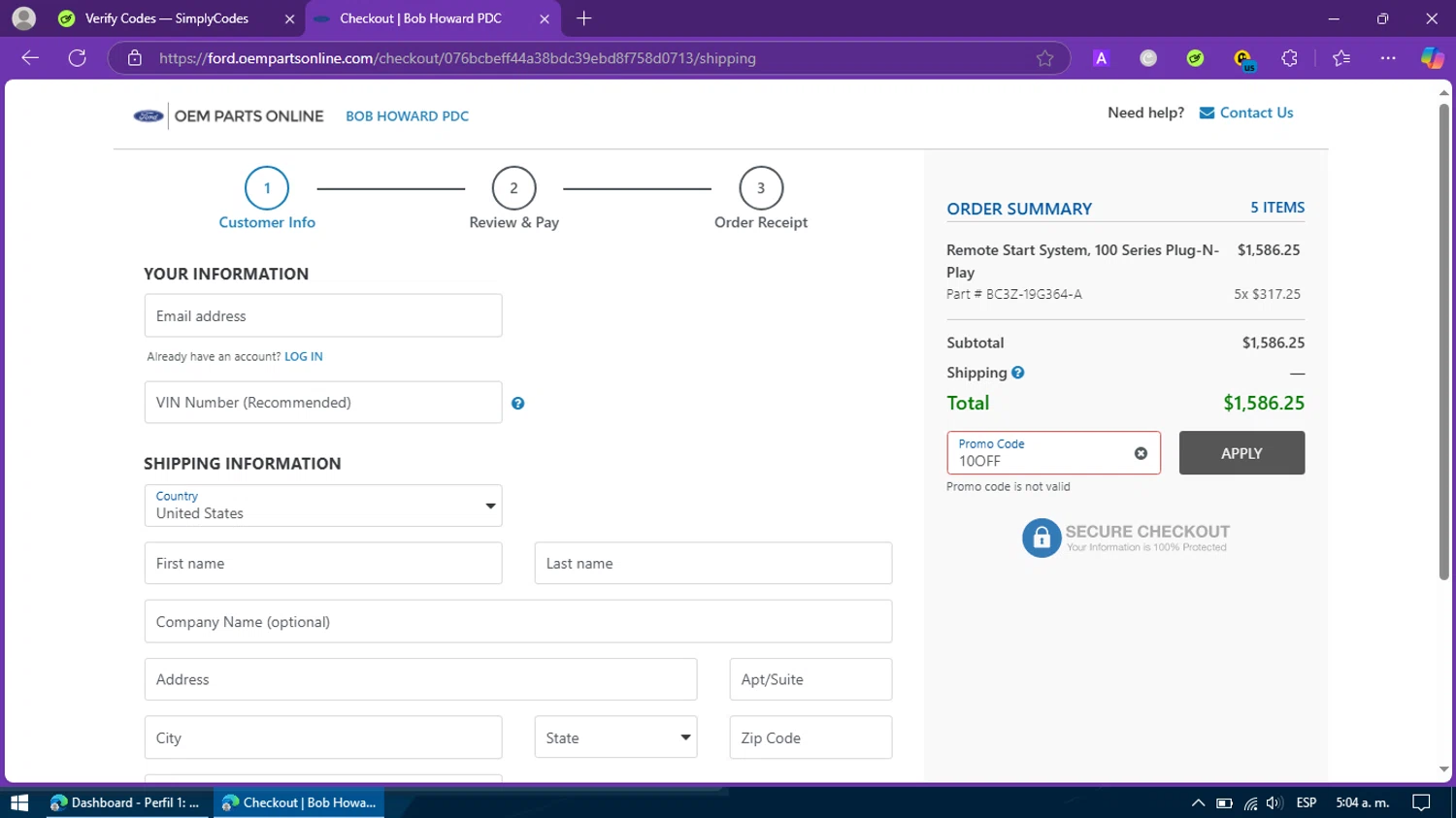The width and height of the screenshot is (1456, 818).
Task: Click the browser back arrow
Action: point(30,58)
